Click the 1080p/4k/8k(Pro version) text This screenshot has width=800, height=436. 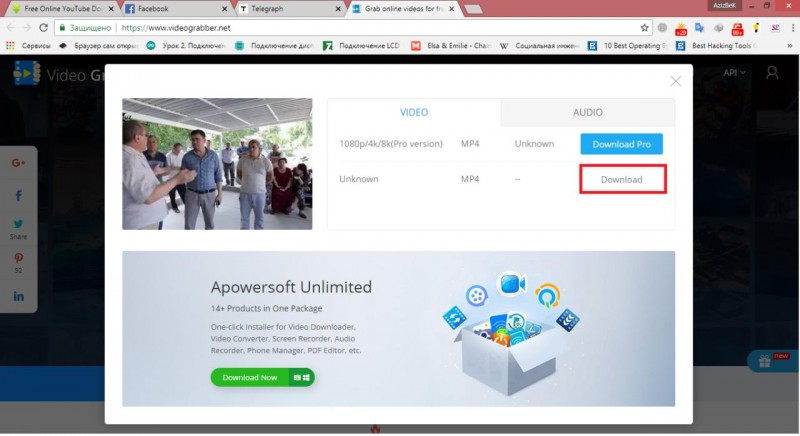tap(391, 144)
